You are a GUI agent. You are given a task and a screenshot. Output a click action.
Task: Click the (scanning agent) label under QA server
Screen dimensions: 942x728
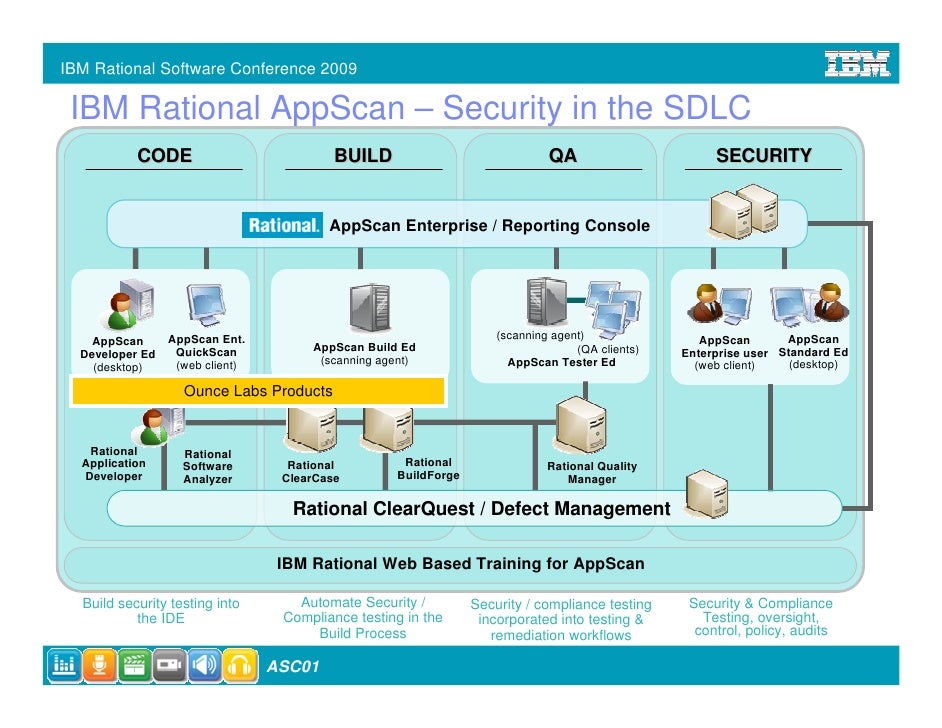pos(540,335)
